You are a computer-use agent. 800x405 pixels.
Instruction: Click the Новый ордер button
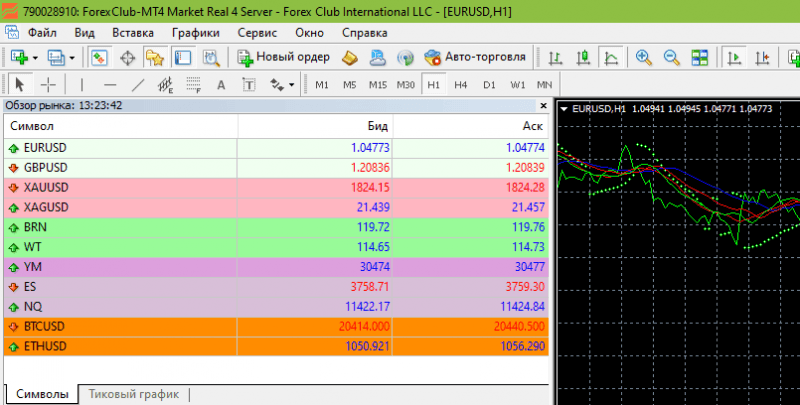[283, 57]
